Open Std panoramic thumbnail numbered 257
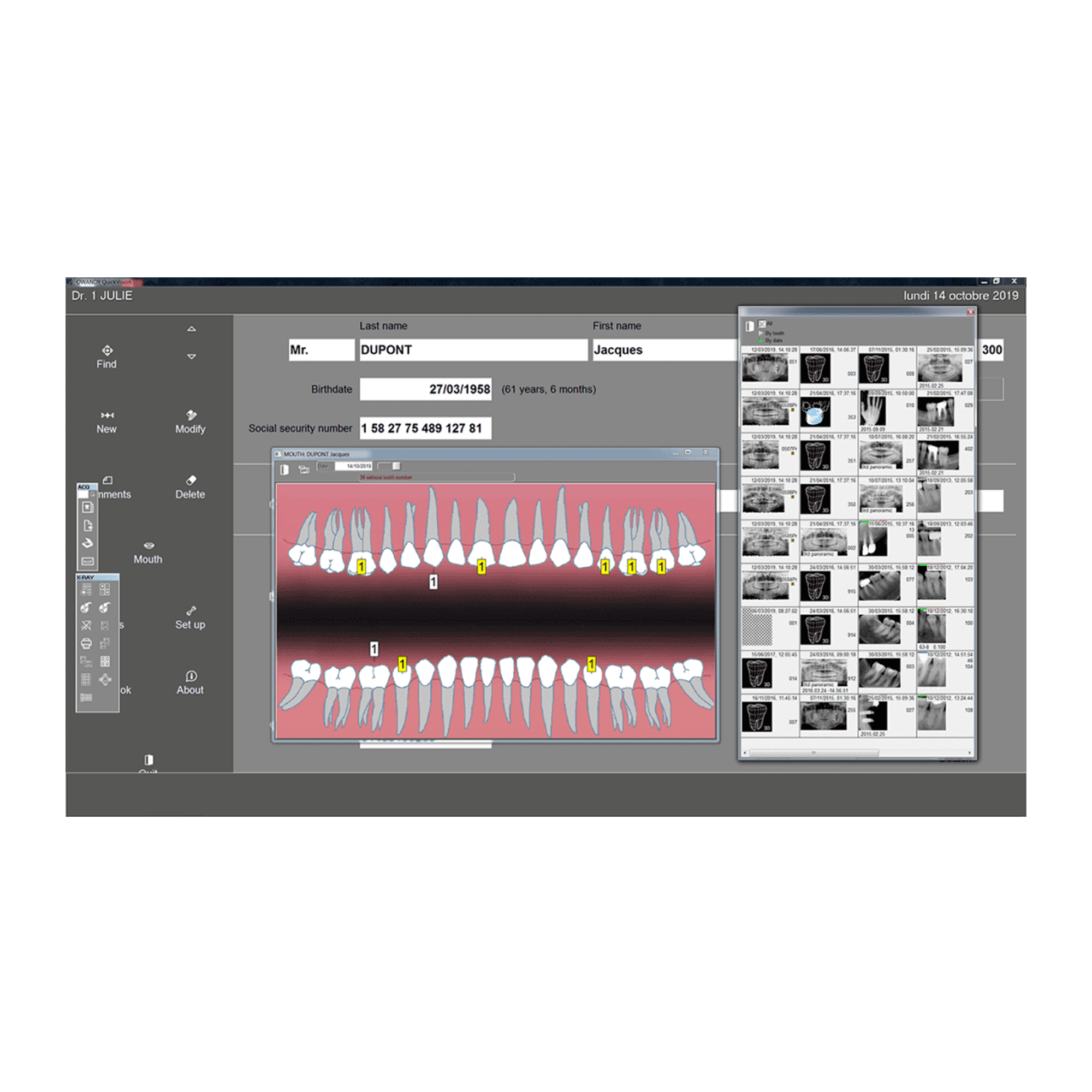Viewport: 1092px width, 1092px height. pos(881,455)
